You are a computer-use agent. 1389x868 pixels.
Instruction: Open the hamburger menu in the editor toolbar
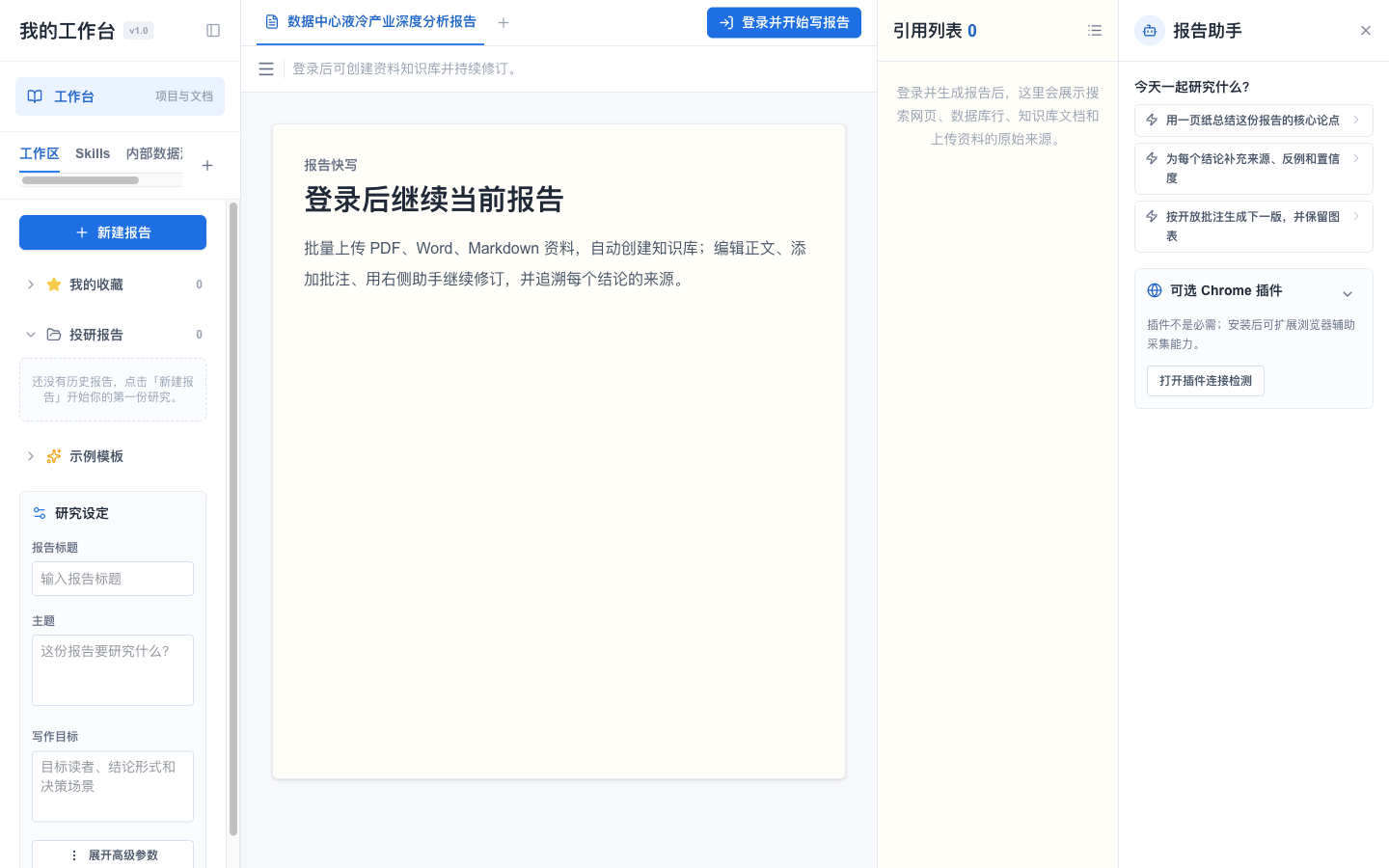coord(266,69)
